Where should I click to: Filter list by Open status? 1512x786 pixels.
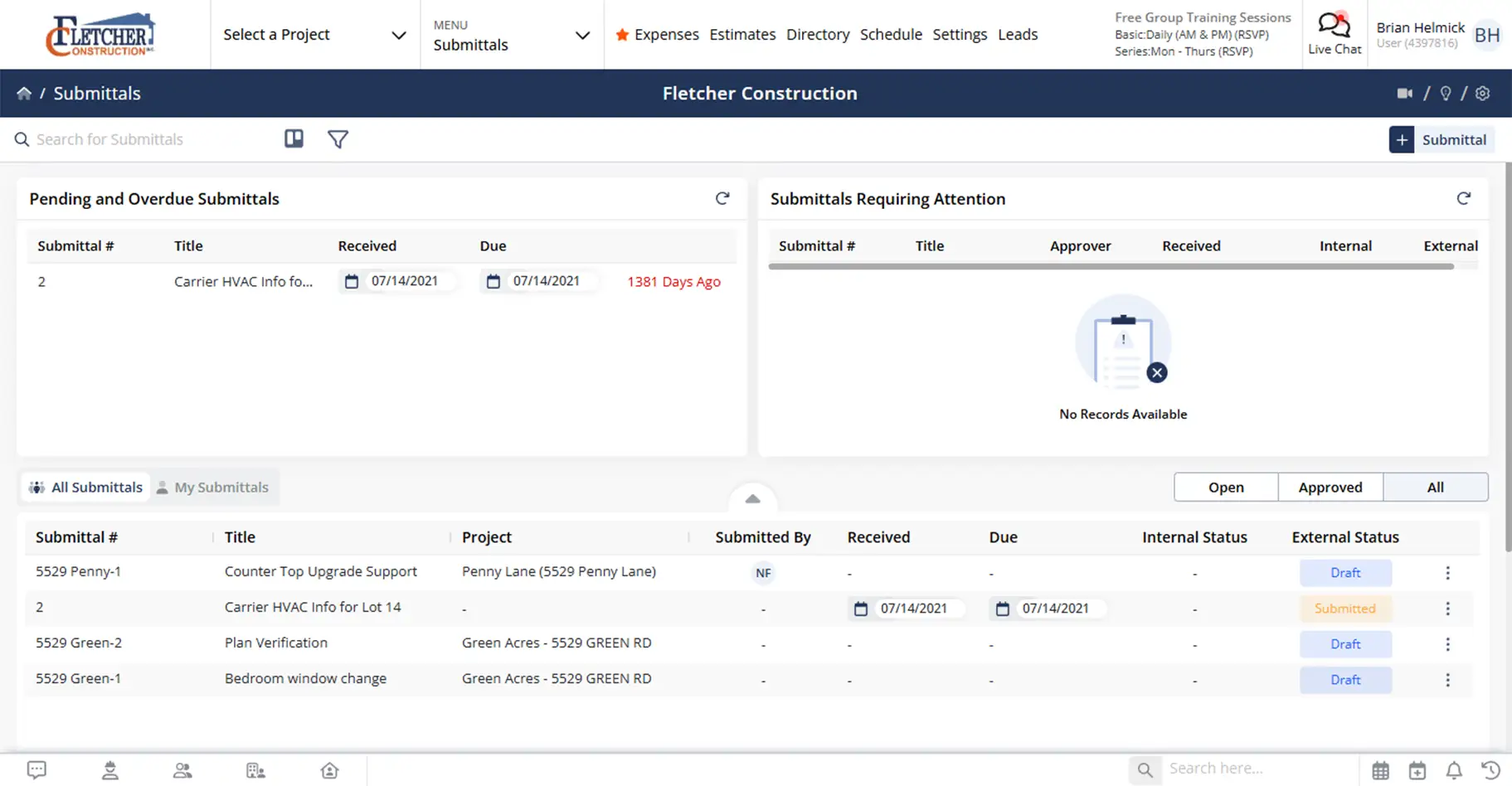[1226, 488]
